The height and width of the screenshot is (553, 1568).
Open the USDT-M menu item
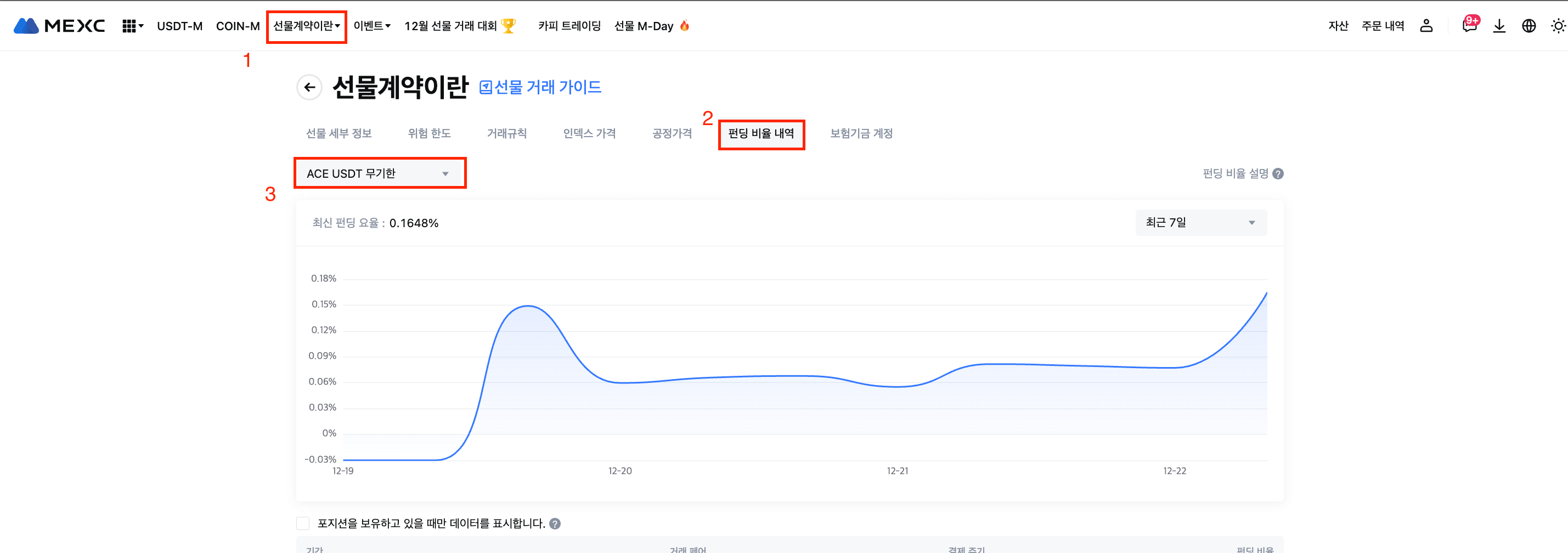(x=179, y=26)
